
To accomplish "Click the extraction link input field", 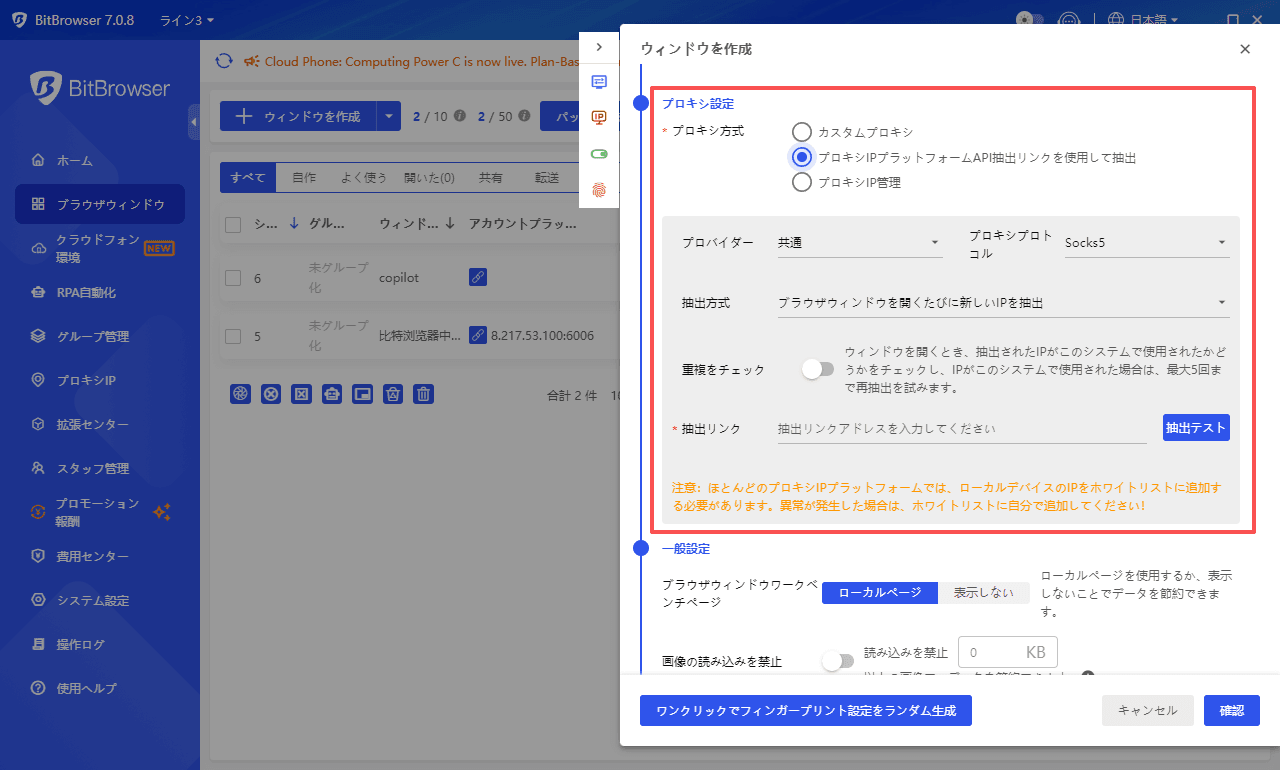I will tap(960, 427).
